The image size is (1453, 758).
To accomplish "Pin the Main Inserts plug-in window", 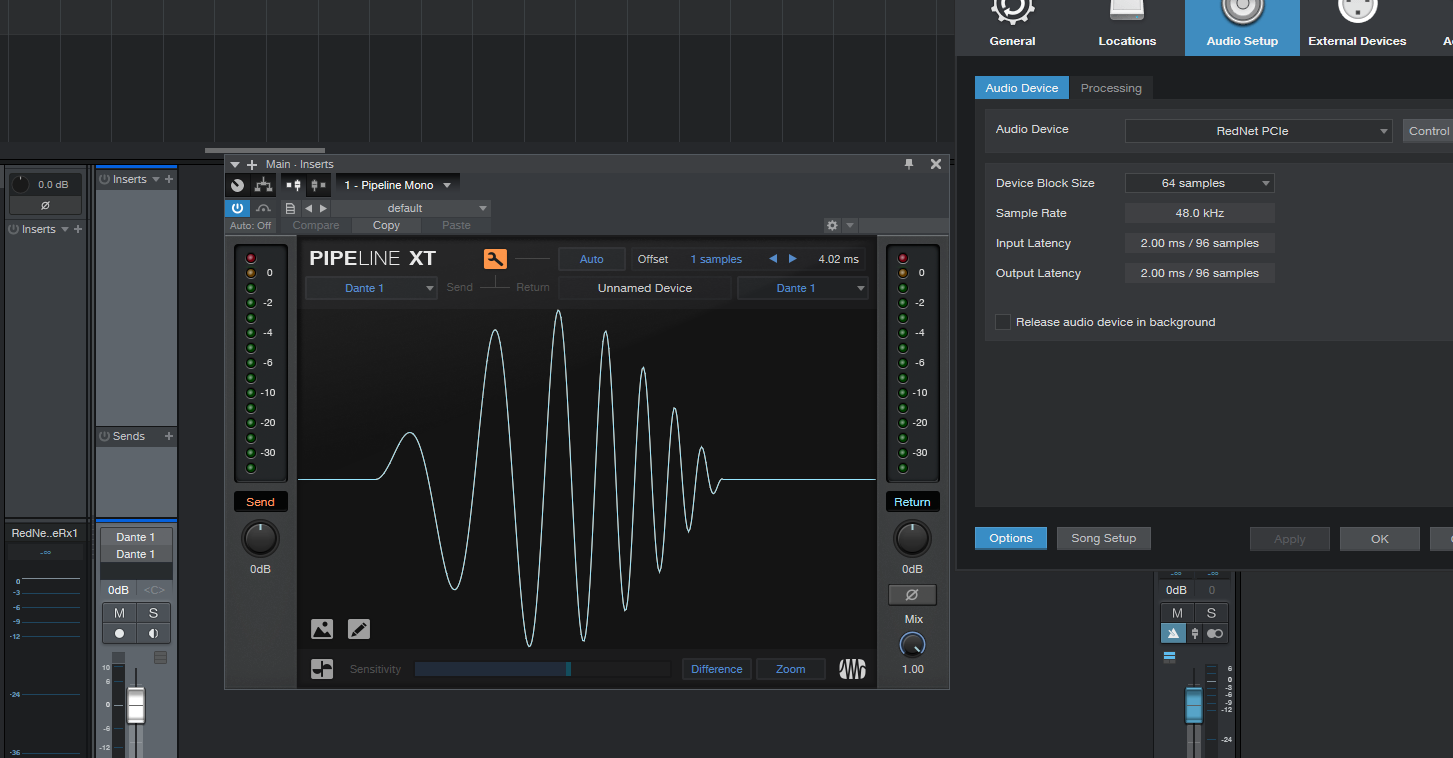I will [x=909, y=164].
